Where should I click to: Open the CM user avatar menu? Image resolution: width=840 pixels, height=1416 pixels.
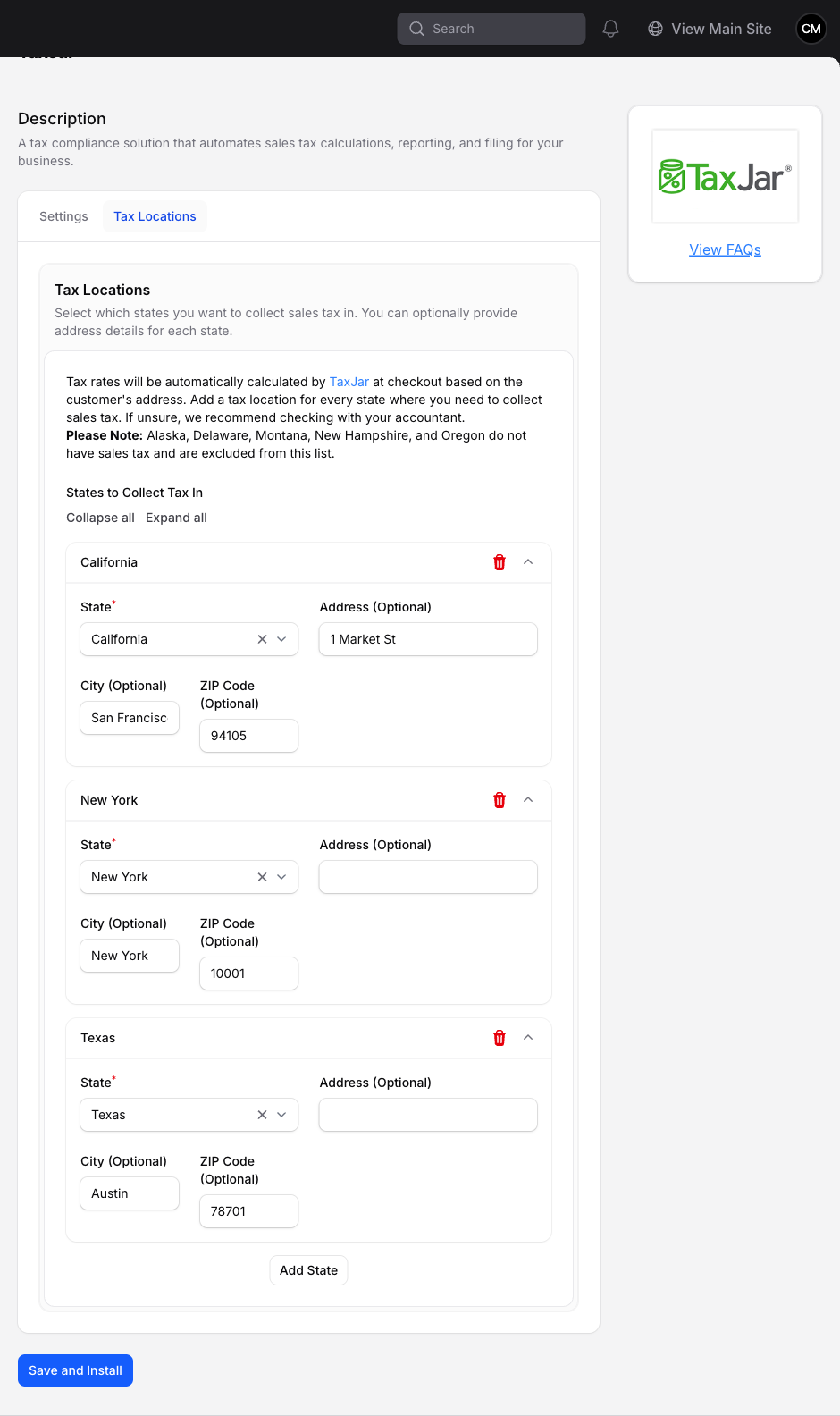pos(811,29)
